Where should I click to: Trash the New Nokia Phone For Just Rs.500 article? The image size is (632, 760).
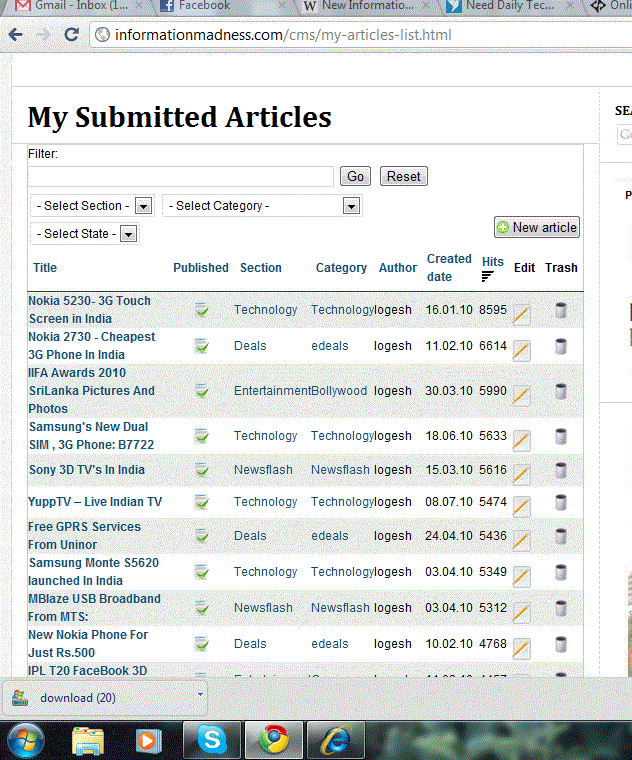pos(561,644)
